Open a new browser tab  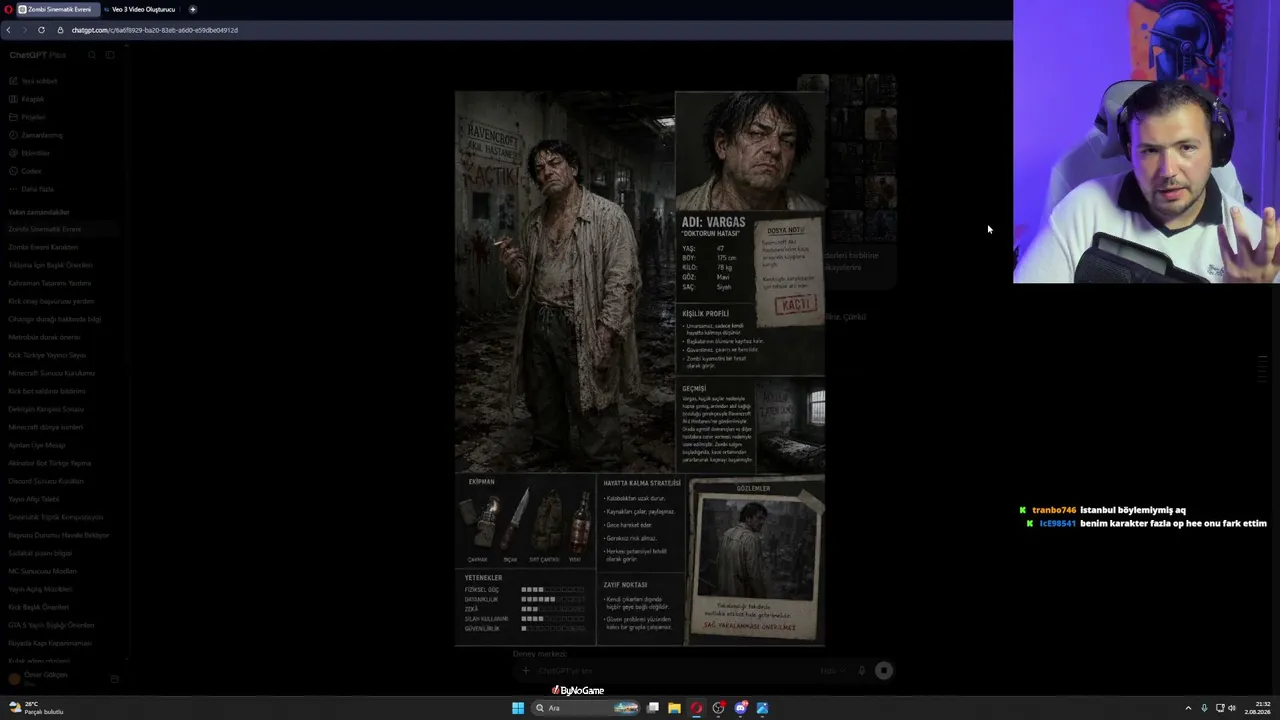[193, 9]
